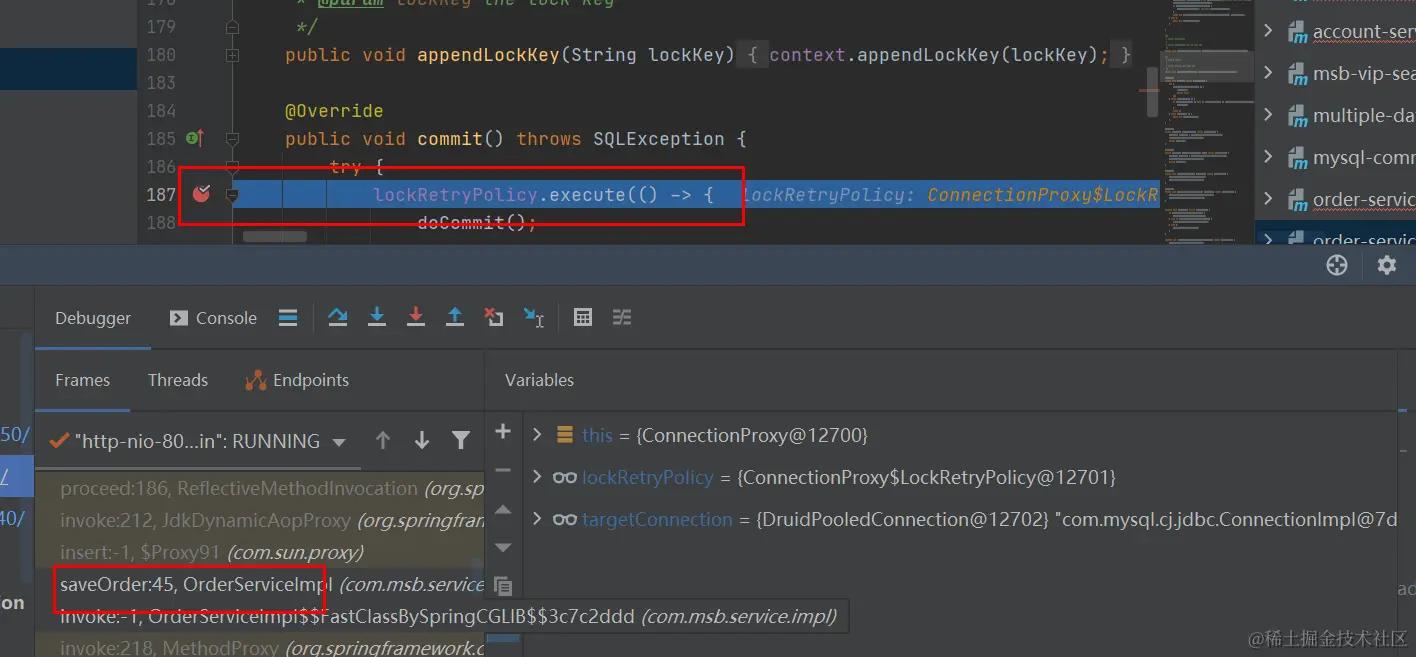Open the Endpoints tab
The height and width of the screenshot is (657, 1416).
click(297, 380)
